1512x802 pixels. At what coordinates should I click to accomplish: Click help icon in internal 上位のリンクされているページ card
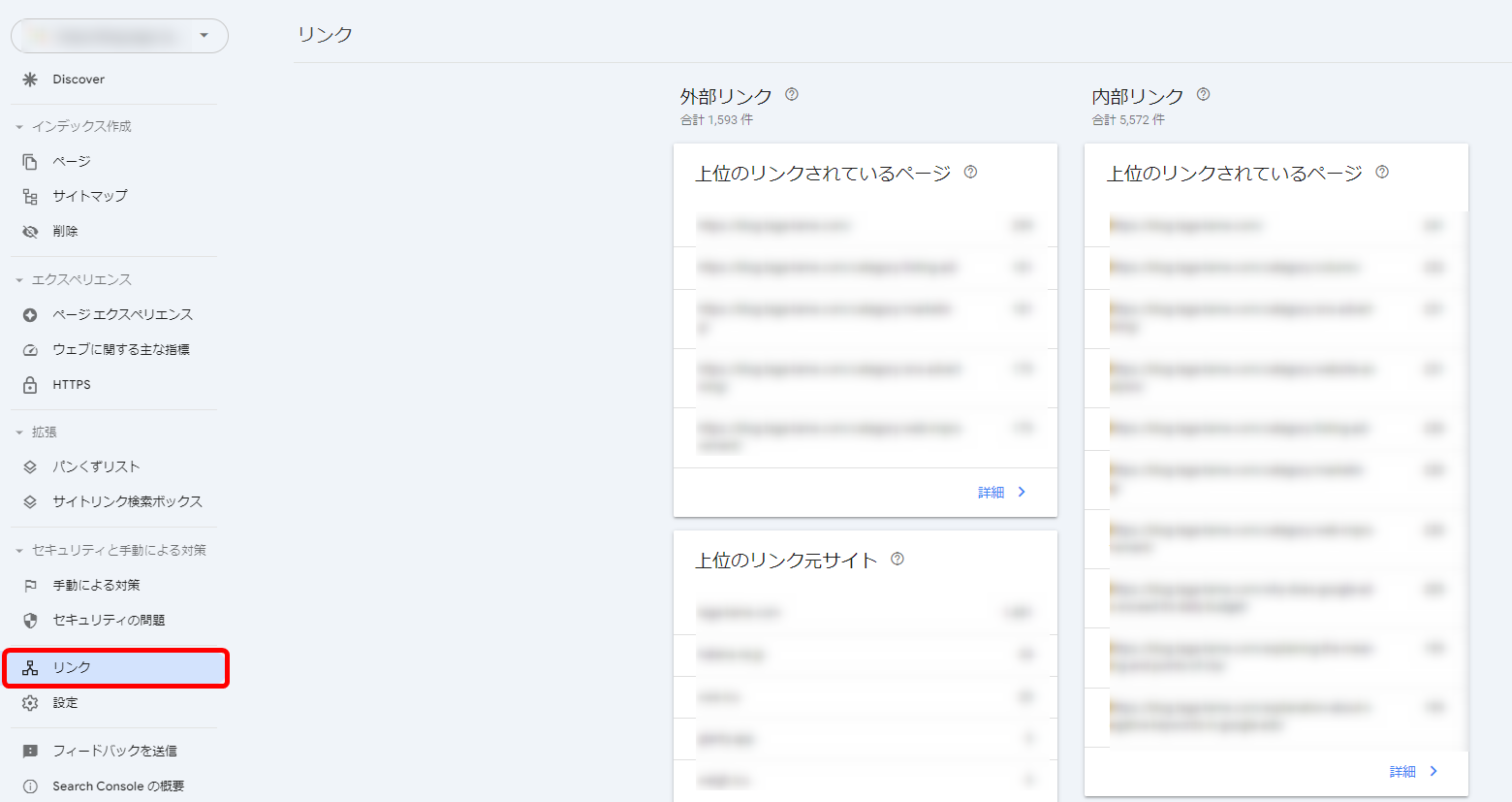pos(1382,172)
